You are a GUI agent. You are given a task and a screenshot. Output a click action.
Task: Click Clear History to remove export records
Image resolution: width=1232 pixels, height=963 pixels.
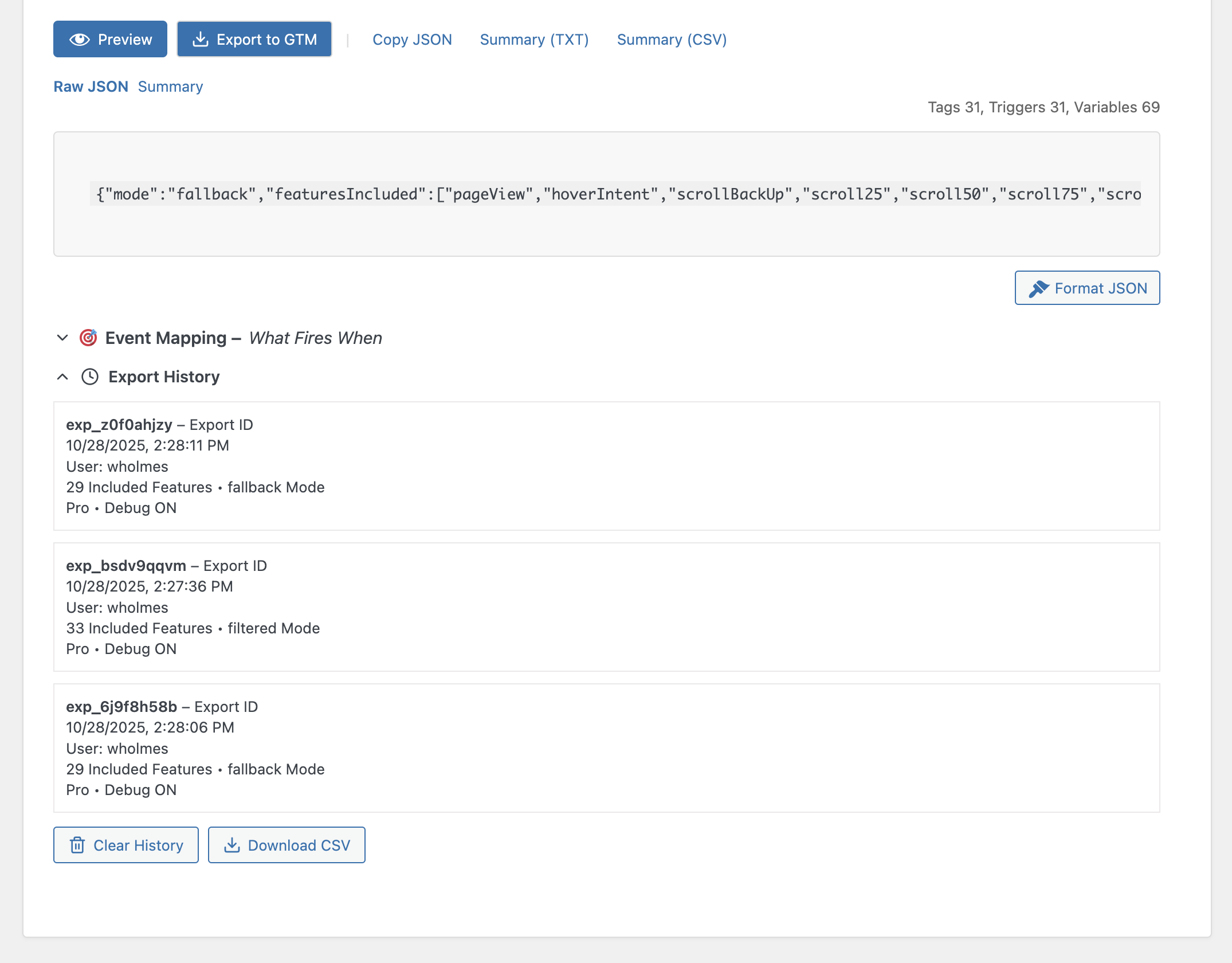pos(125,845)
